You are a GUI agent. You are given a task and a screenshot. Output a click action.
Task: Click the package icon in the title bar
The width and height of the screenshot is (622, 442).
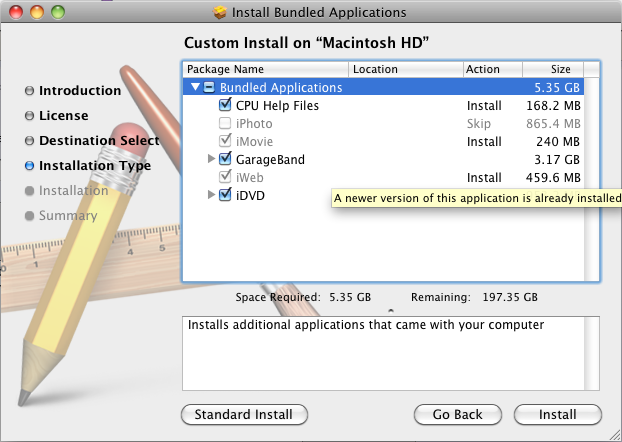[219, 12]
